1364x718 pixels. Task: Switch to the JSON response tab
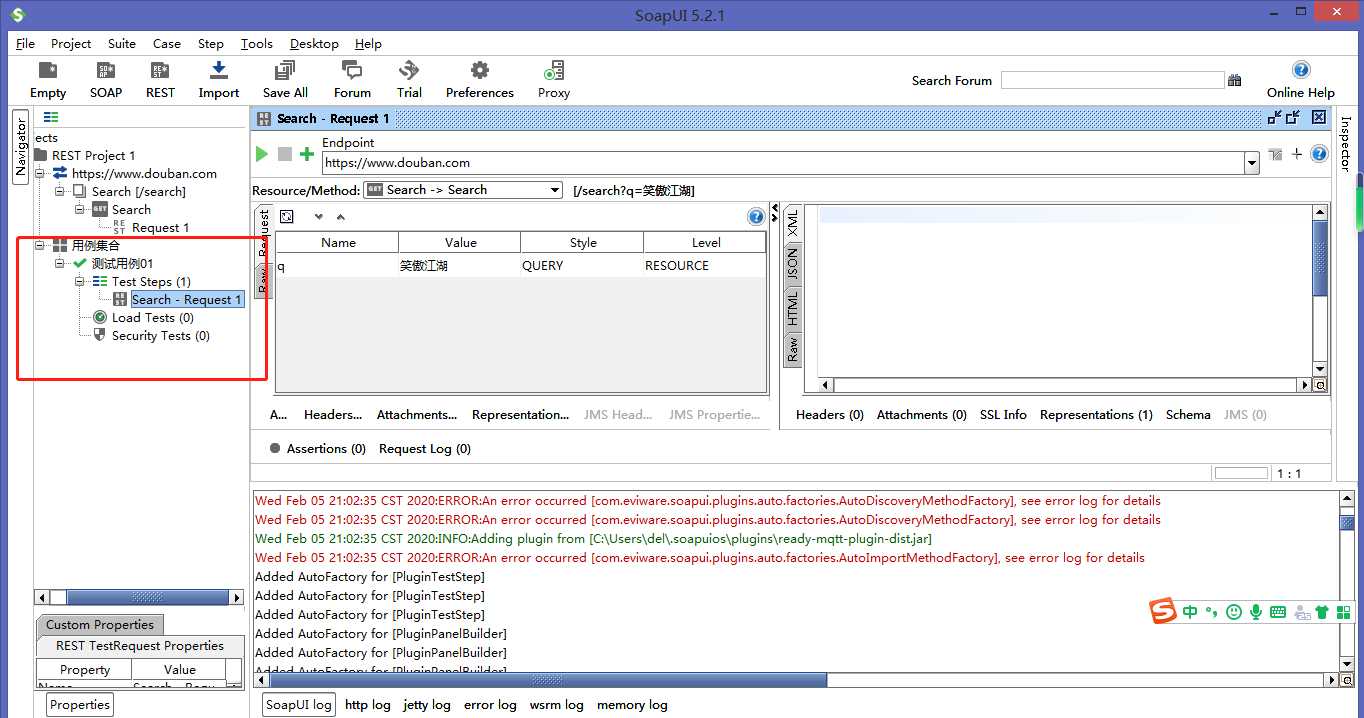click(793, 264)
